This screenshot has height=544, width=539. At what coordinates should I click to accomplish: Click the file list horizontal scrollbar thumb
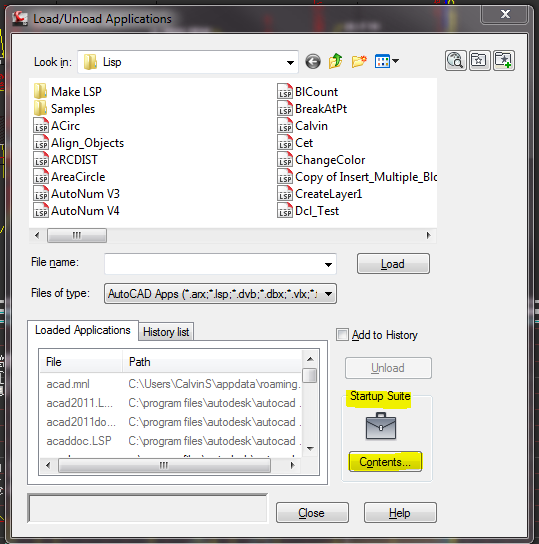click(x=77, y=236)
